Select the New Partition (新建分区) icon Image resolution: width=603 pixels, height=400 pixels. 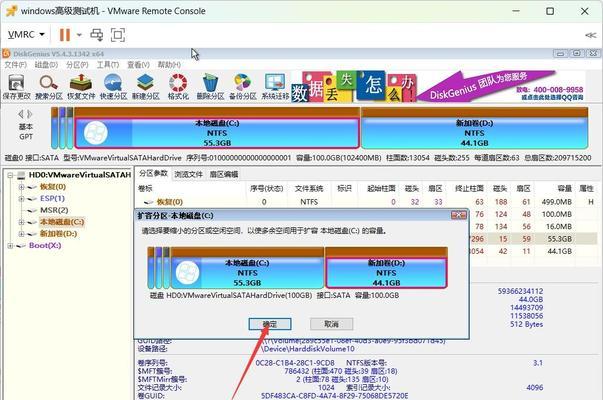pyautogui.click(x=146, y=87)
